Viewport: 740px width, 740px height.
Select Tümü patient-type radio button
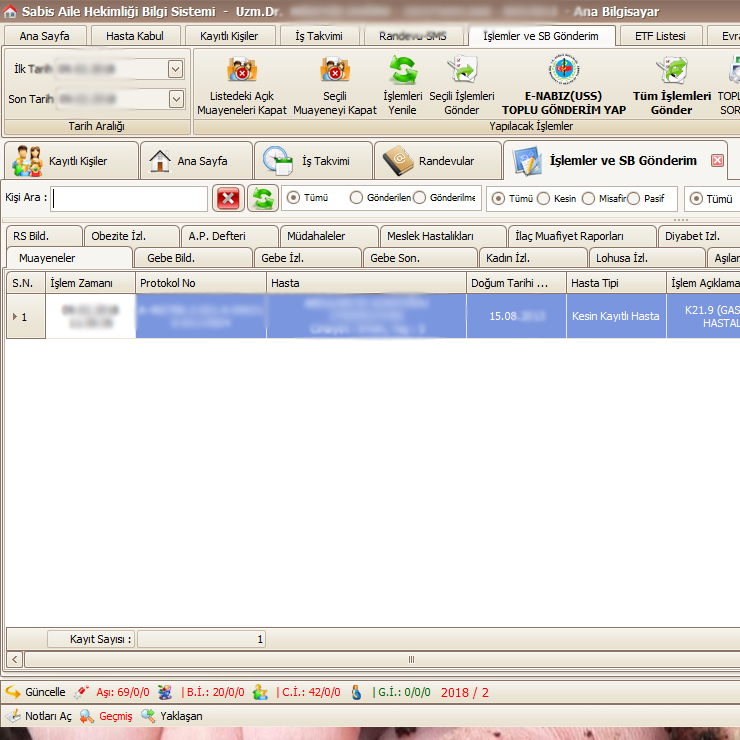coord(498,198)
